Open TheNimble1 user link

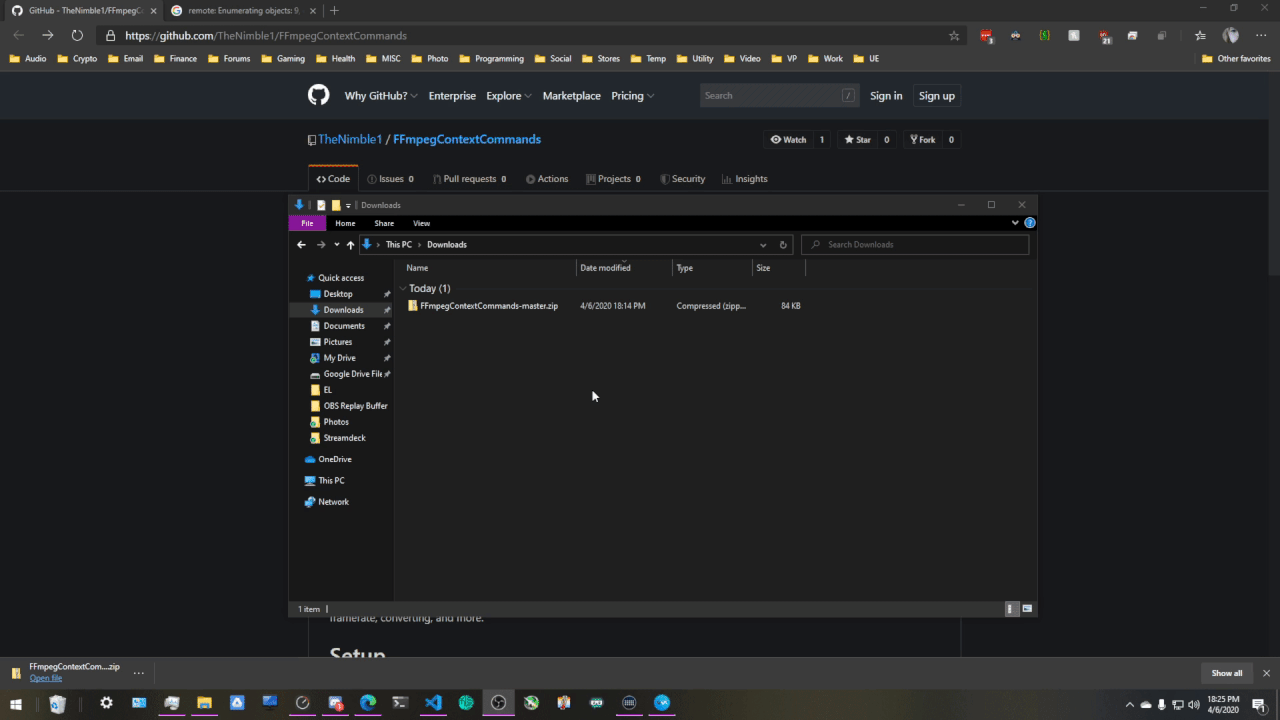coord(350,139)
